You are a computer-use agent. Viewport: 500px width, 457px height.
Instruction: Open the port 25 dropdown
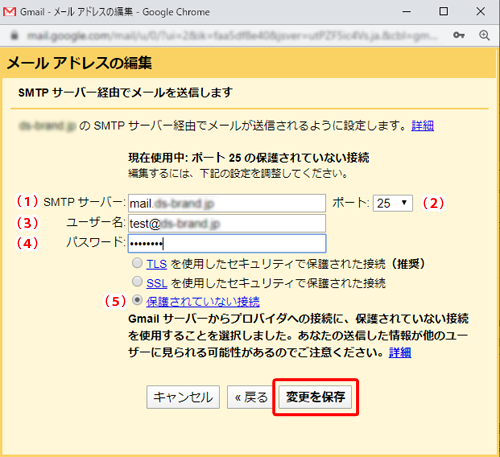click(x=393, y=203)
